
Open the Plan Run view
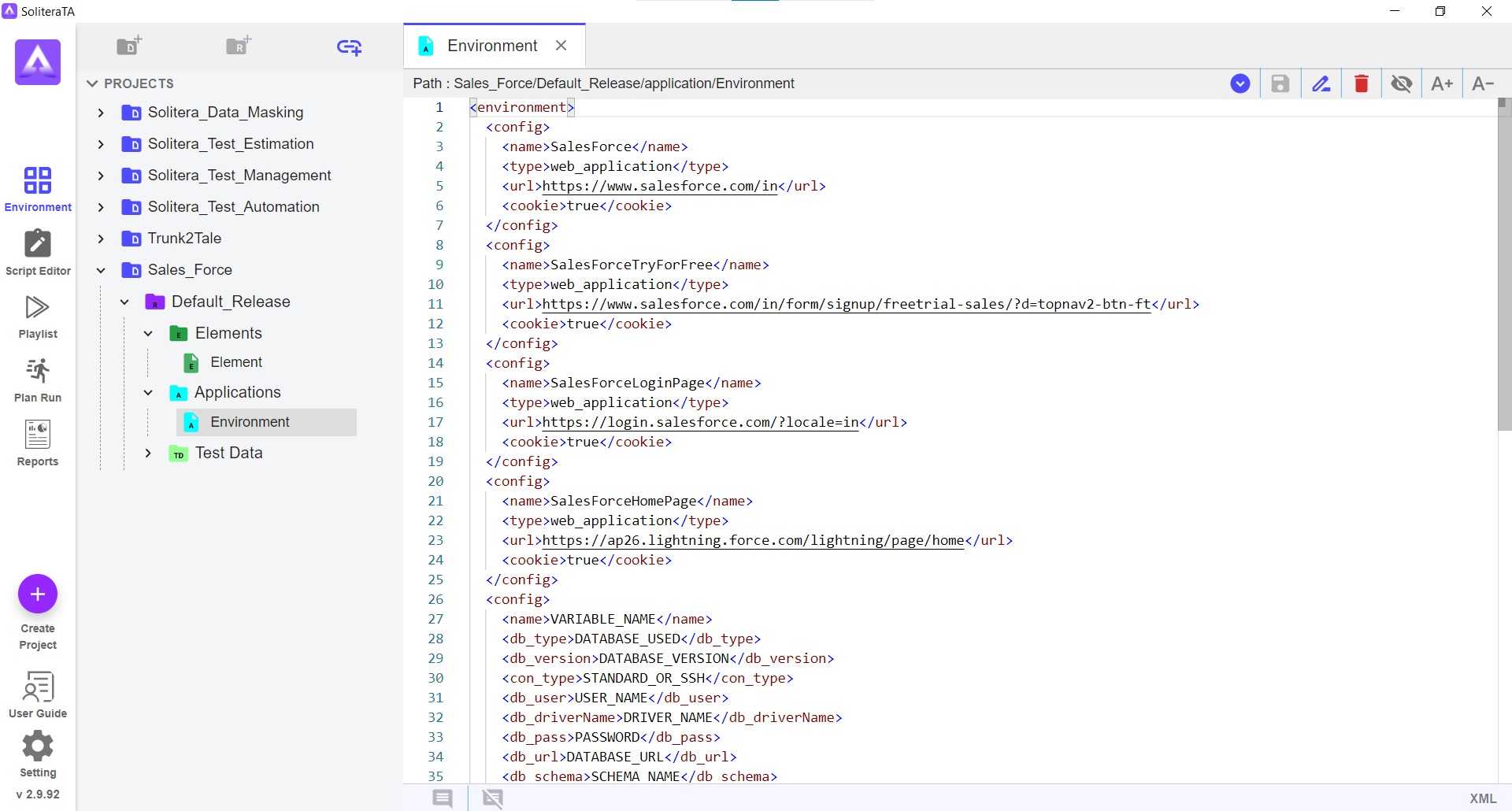click(38, 380)
